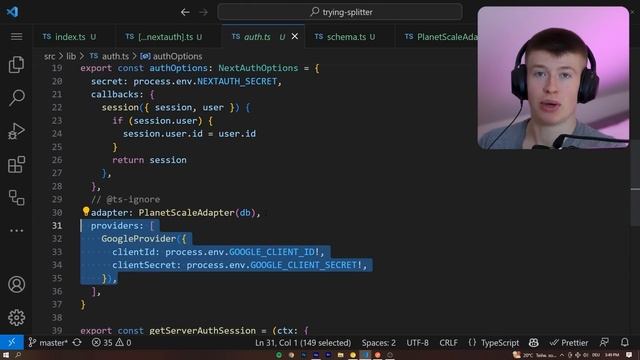This screenshot has width=640, height=360.
Task: Open Problems showing 35 errors
Action: [111, 342]
